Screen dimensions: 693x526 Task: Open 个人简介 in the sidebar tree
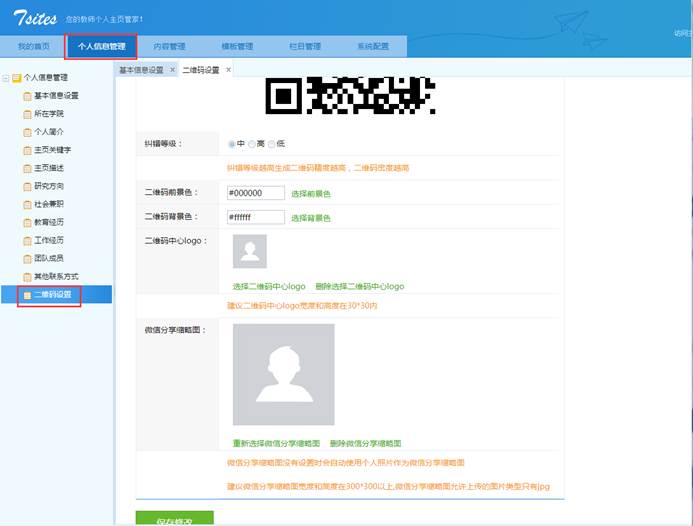(49, 132)
